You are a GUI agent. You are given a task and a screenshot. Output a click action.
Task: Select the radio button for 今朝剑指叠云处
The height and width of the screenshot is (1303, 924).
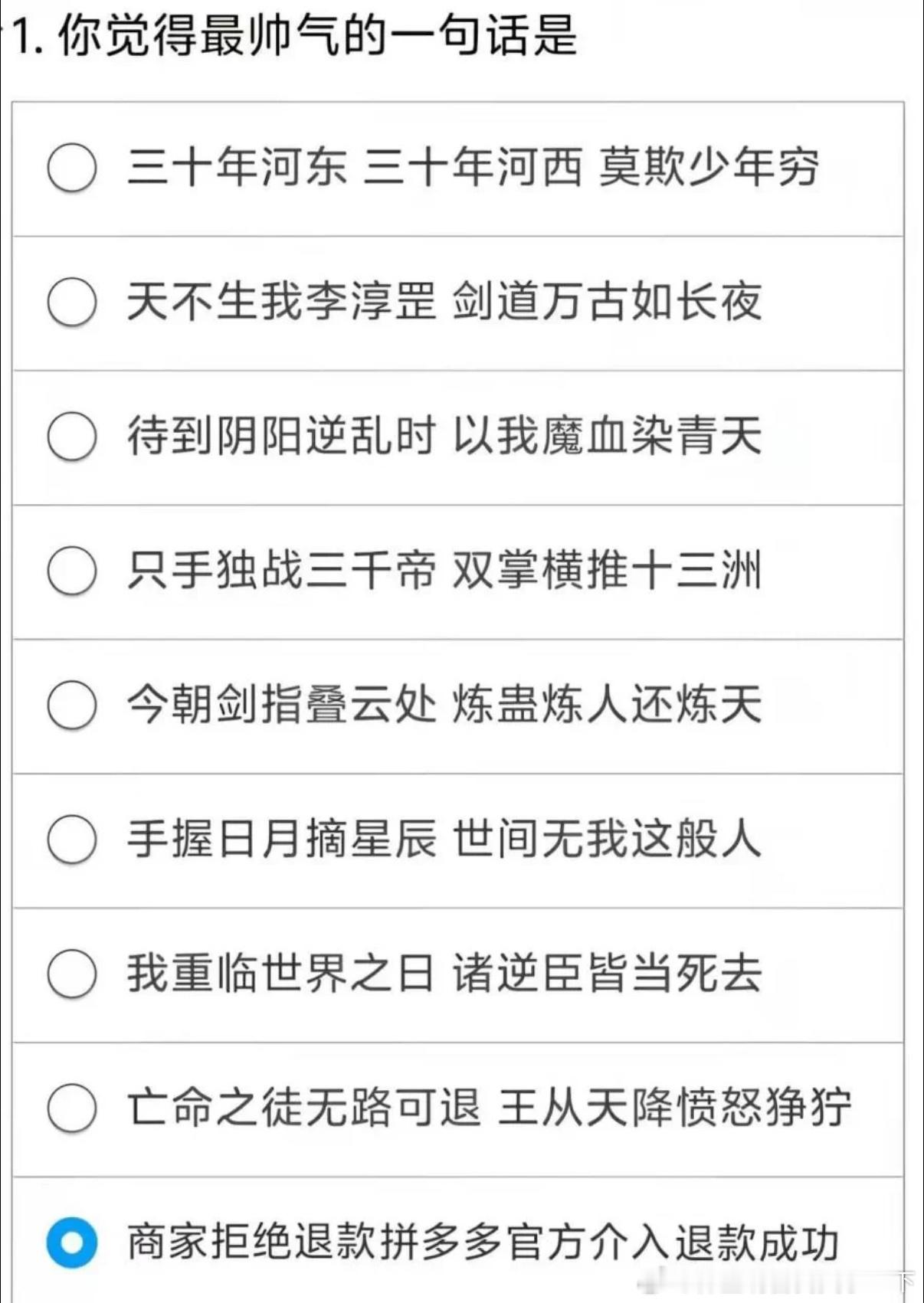tap(72, 705)
